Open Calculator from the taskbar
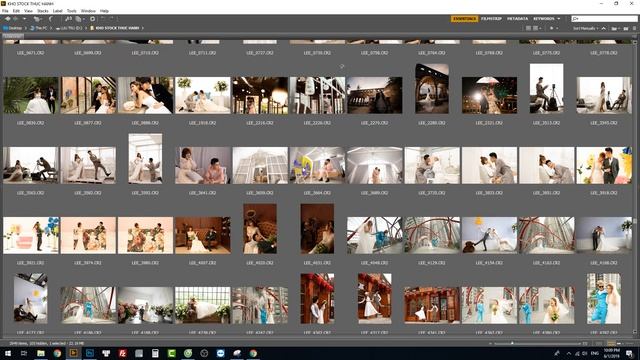The image size is (640, 360). (155, 353)
